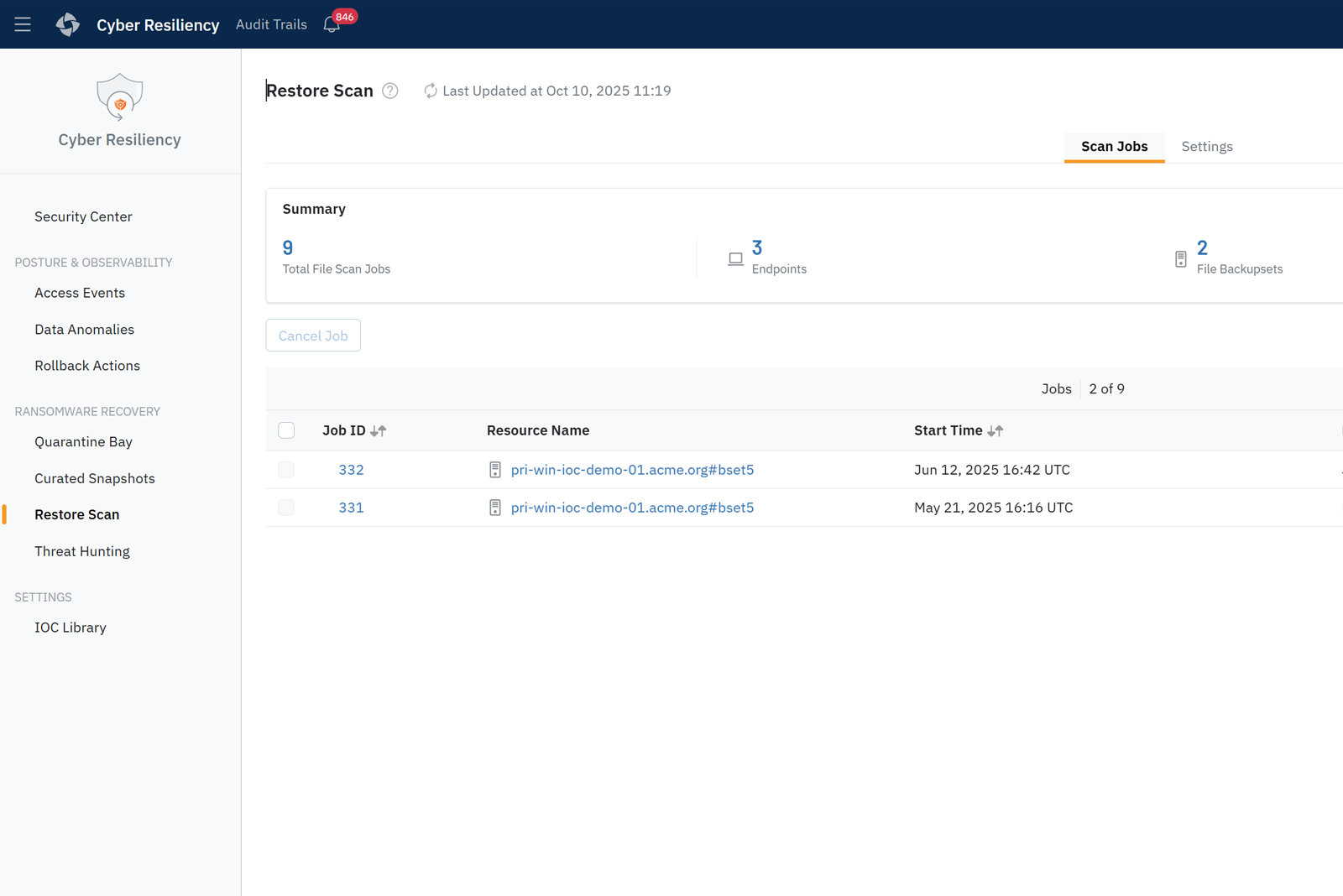This screenshot has height=896, width=1343.
Task: Click the Restore Scan help icon
Action: coord(390,91)
